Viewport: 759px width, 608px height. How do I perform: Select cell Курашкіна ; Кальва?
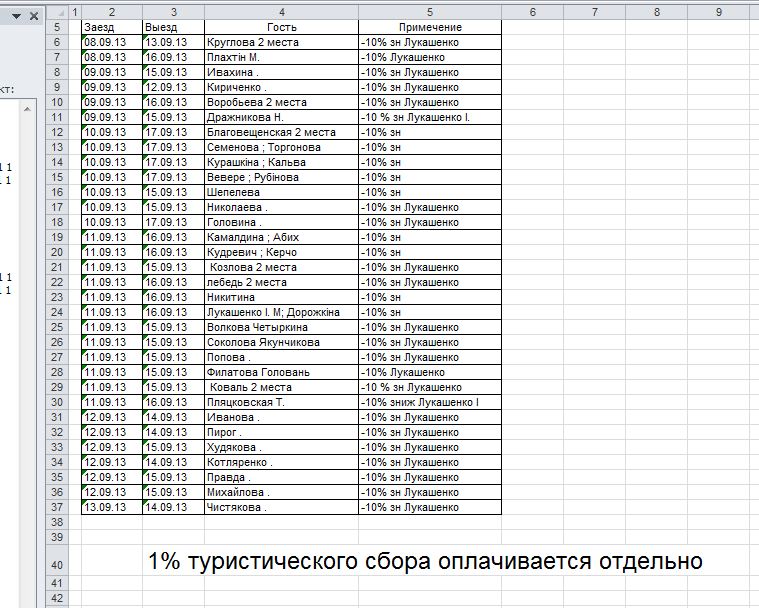point(282,162)
